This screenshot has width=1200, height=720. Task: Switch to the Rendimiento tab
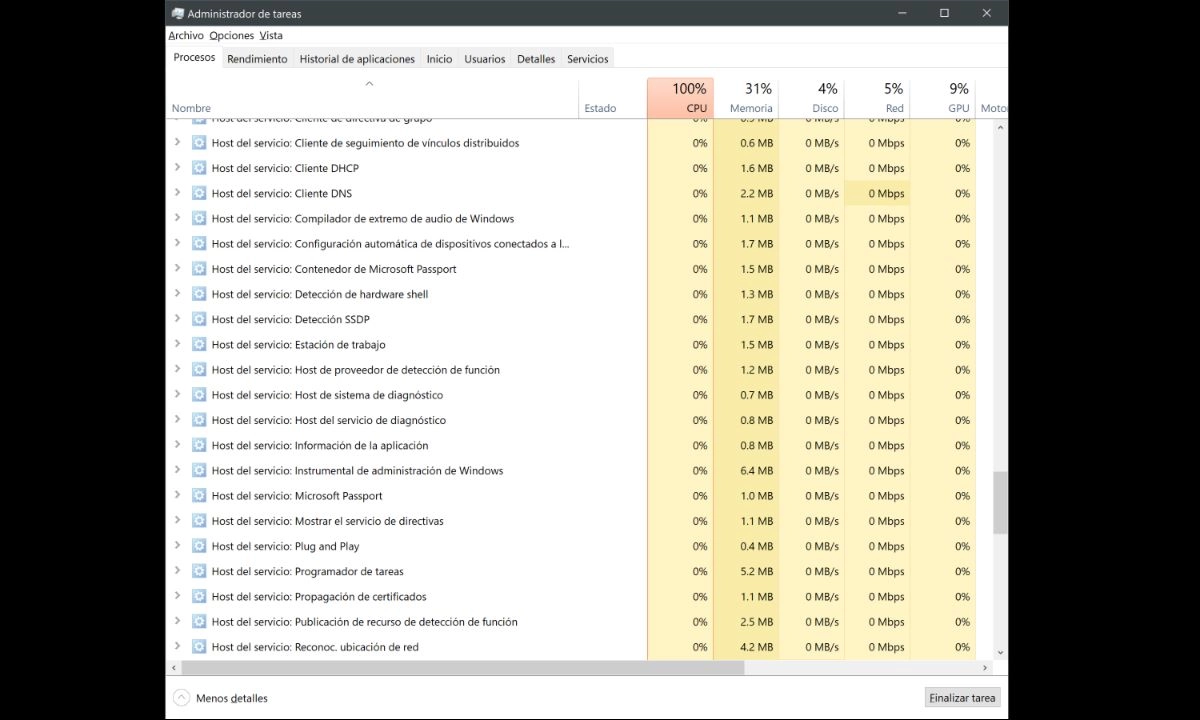click(x=257, y=58)
